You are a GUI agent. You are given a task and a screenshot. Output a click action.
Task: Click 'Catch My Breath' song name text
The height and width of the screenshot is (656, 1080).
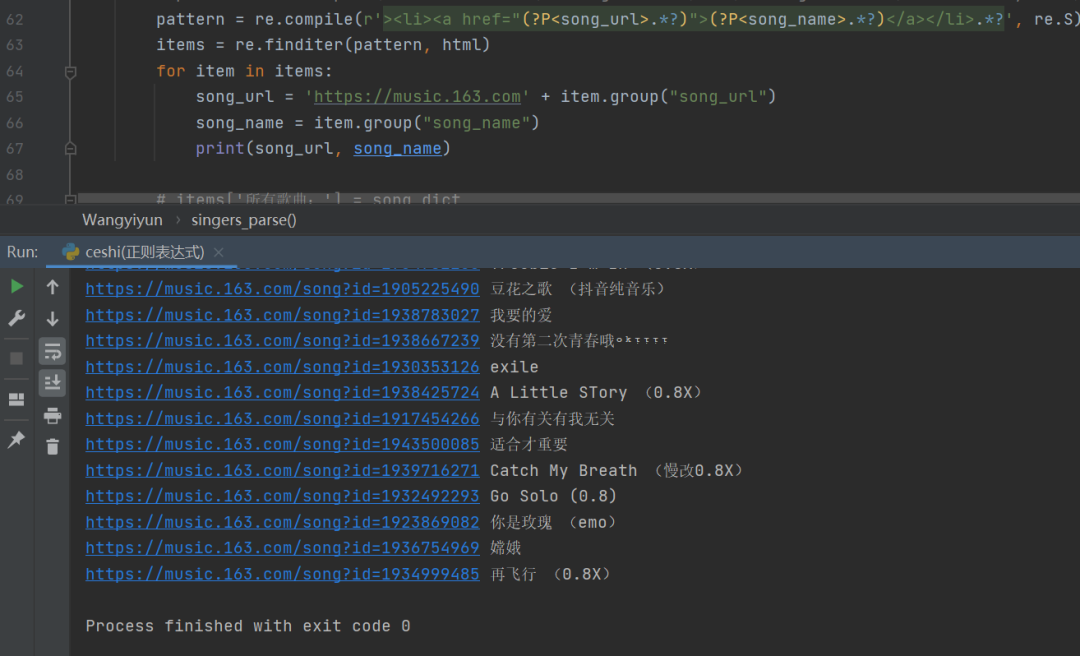563,471
